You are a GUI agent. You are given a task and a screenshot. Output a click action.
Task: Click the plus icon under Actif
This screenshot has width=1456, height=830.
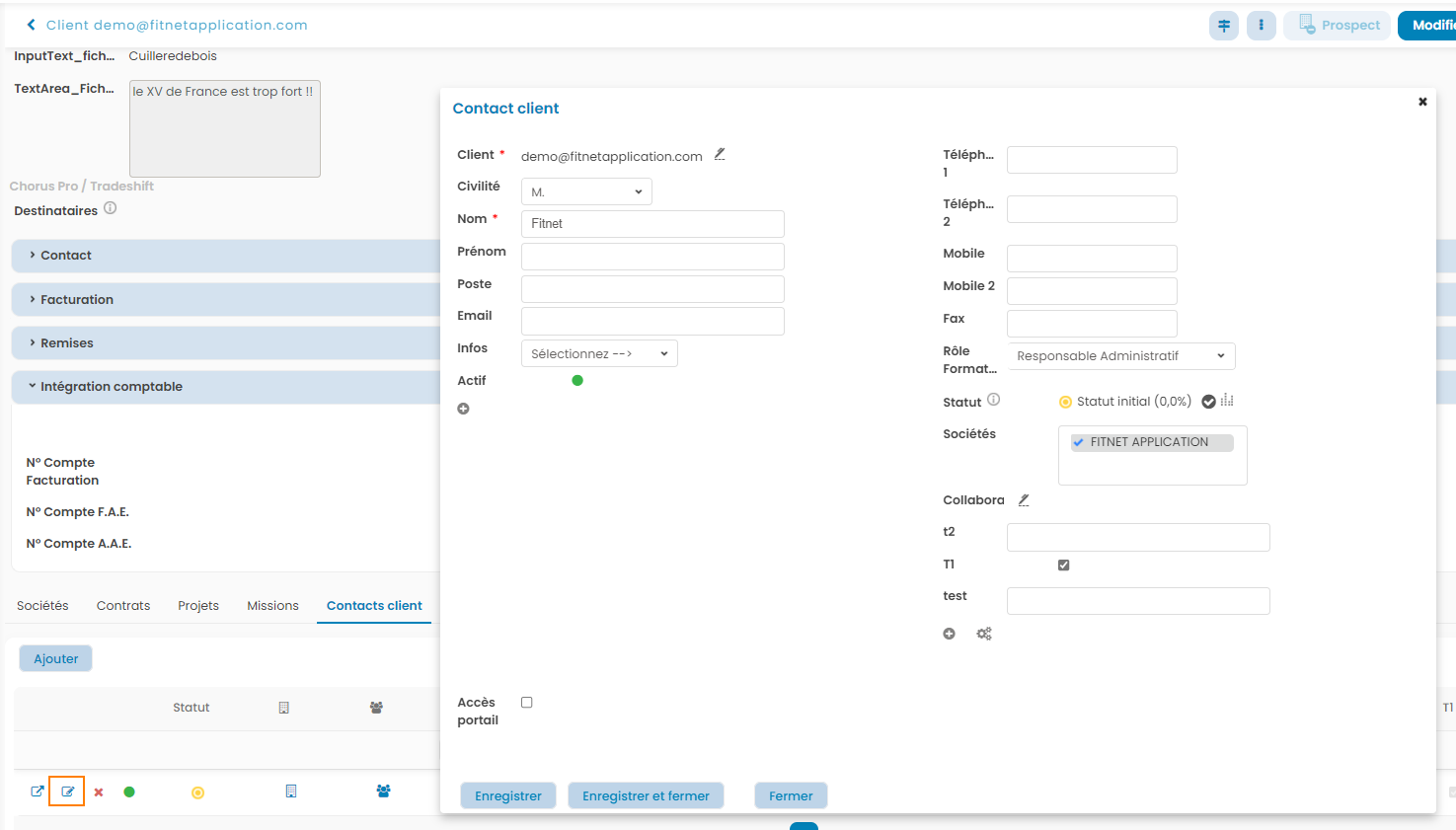coord(463,409)
